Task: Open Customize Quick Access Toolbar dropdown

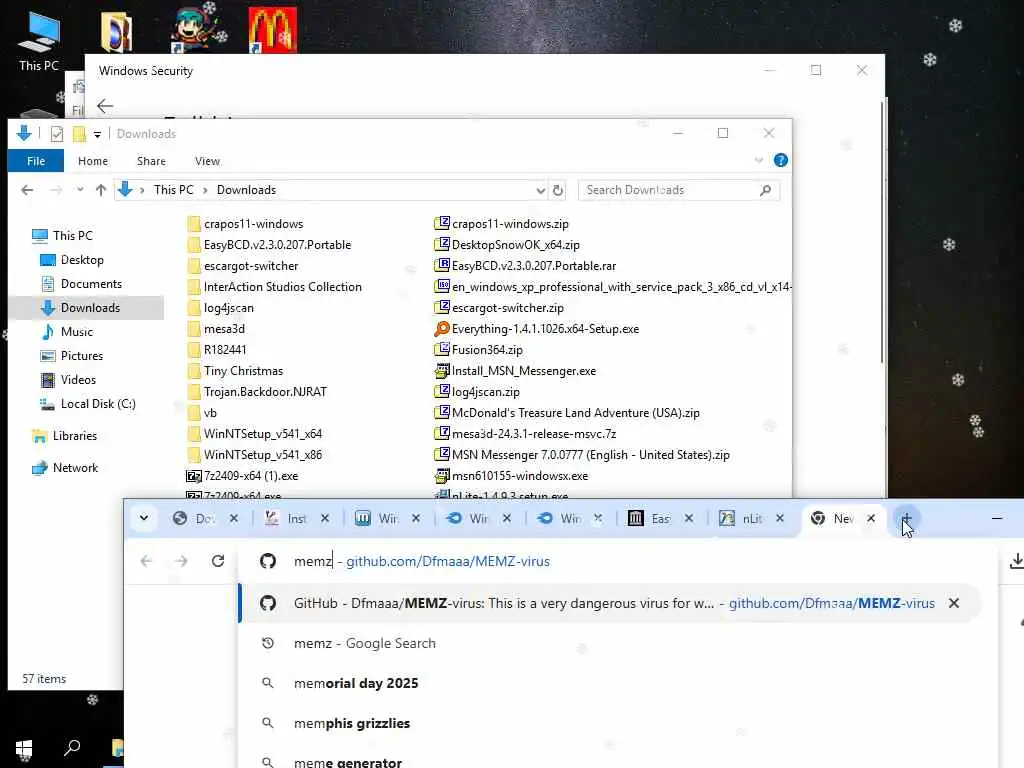Action: [x=97, y=135]
